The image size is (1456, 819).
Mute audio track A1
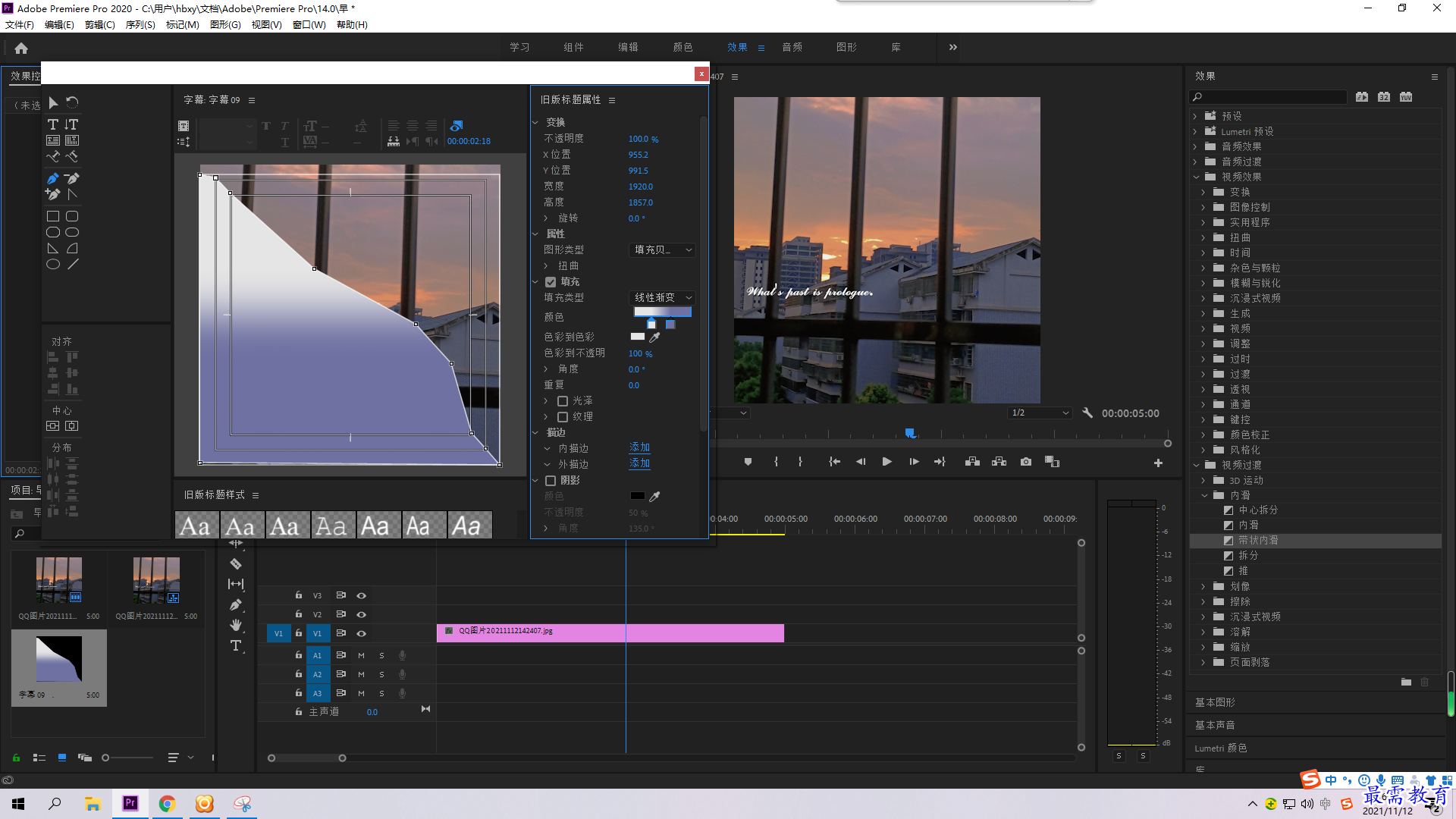coord(361,655)
